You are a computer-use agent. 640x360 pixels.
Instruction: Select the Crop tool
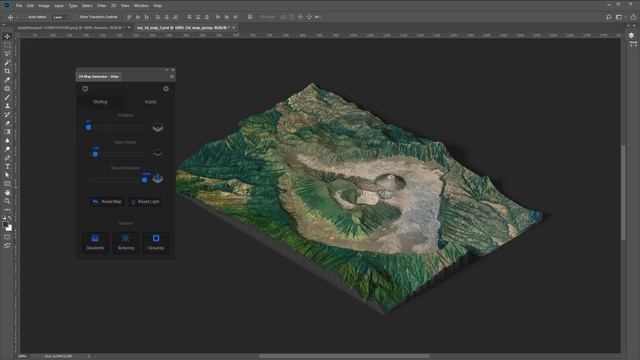click(7, 71)
